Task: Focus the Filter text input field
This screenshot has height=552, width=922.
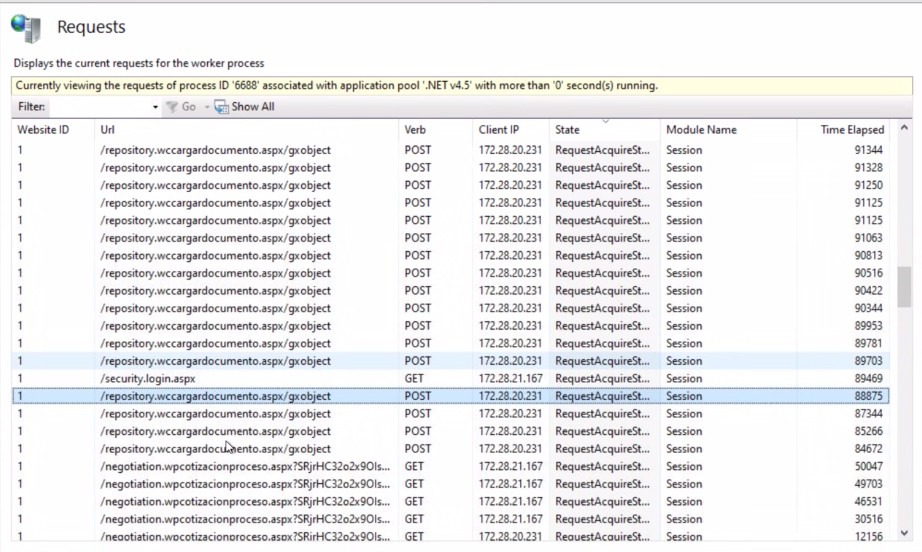Action: [x=100, y=106]
